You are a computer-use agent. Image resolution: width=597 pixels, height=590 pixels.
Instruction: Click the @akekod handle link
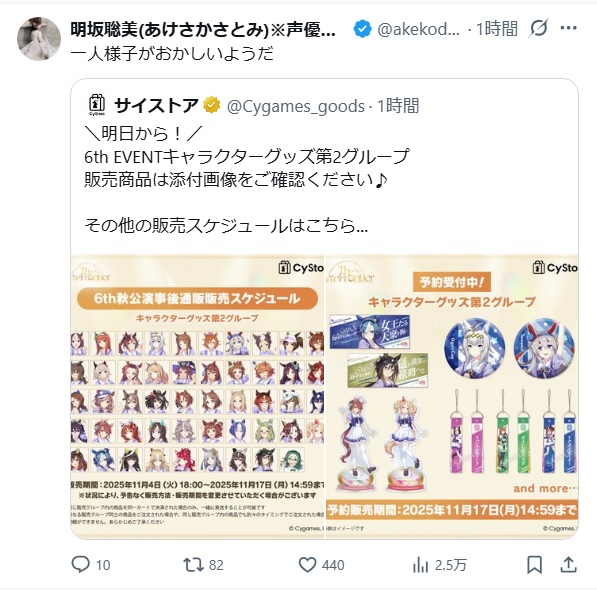pyautogui.click(x=418, y=29)
